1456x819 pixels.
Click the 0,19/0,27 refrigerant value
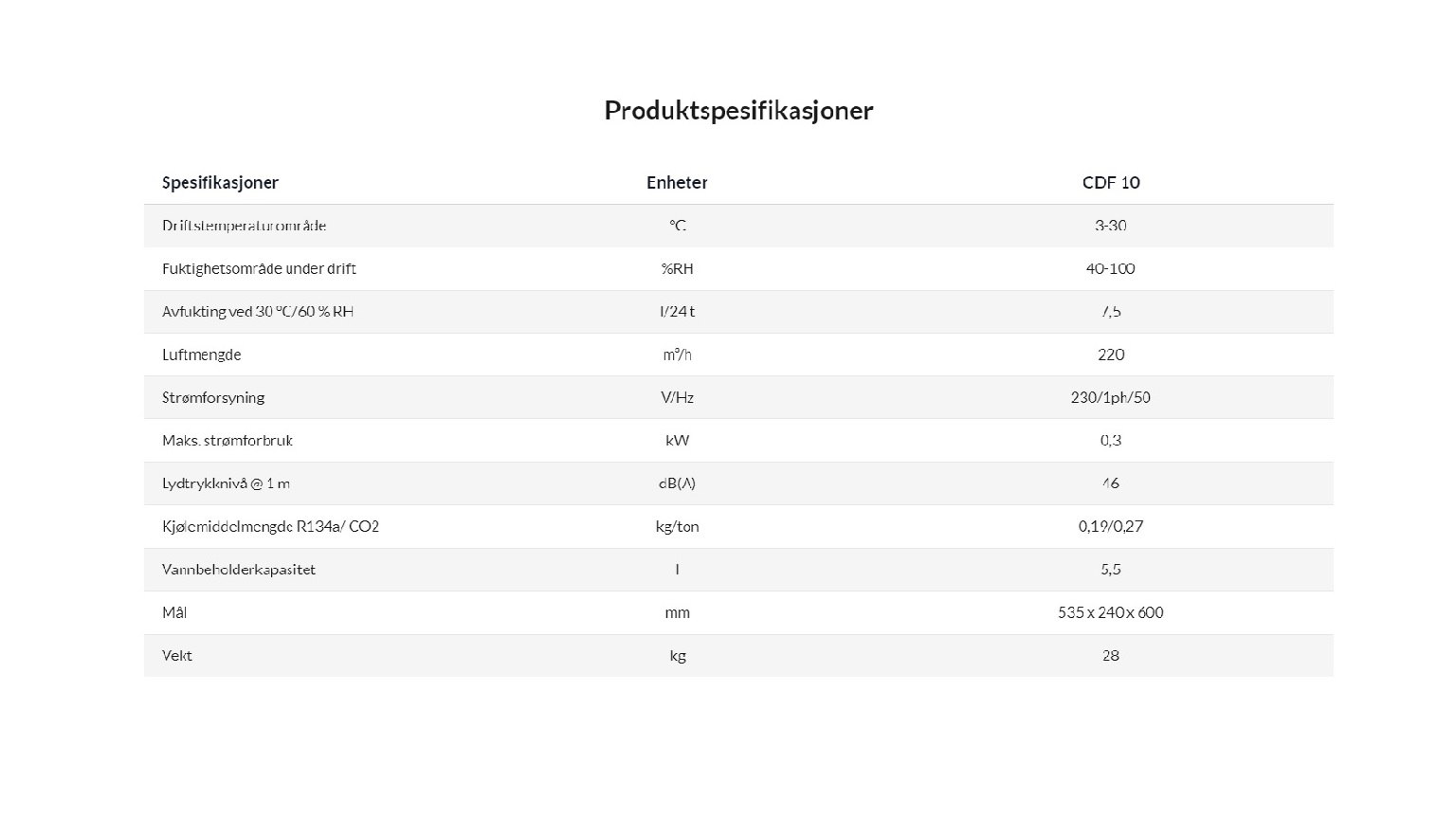click(1111, 526)
